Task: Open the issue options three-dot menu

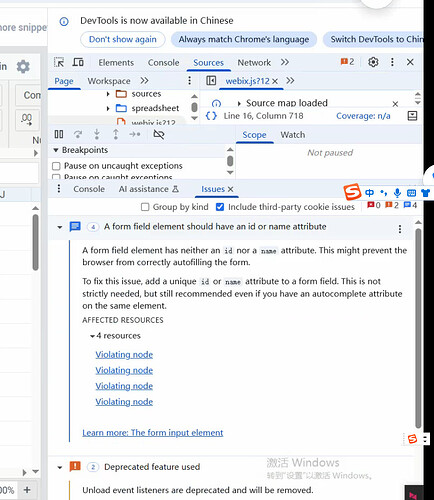Action: pos(400,229)
